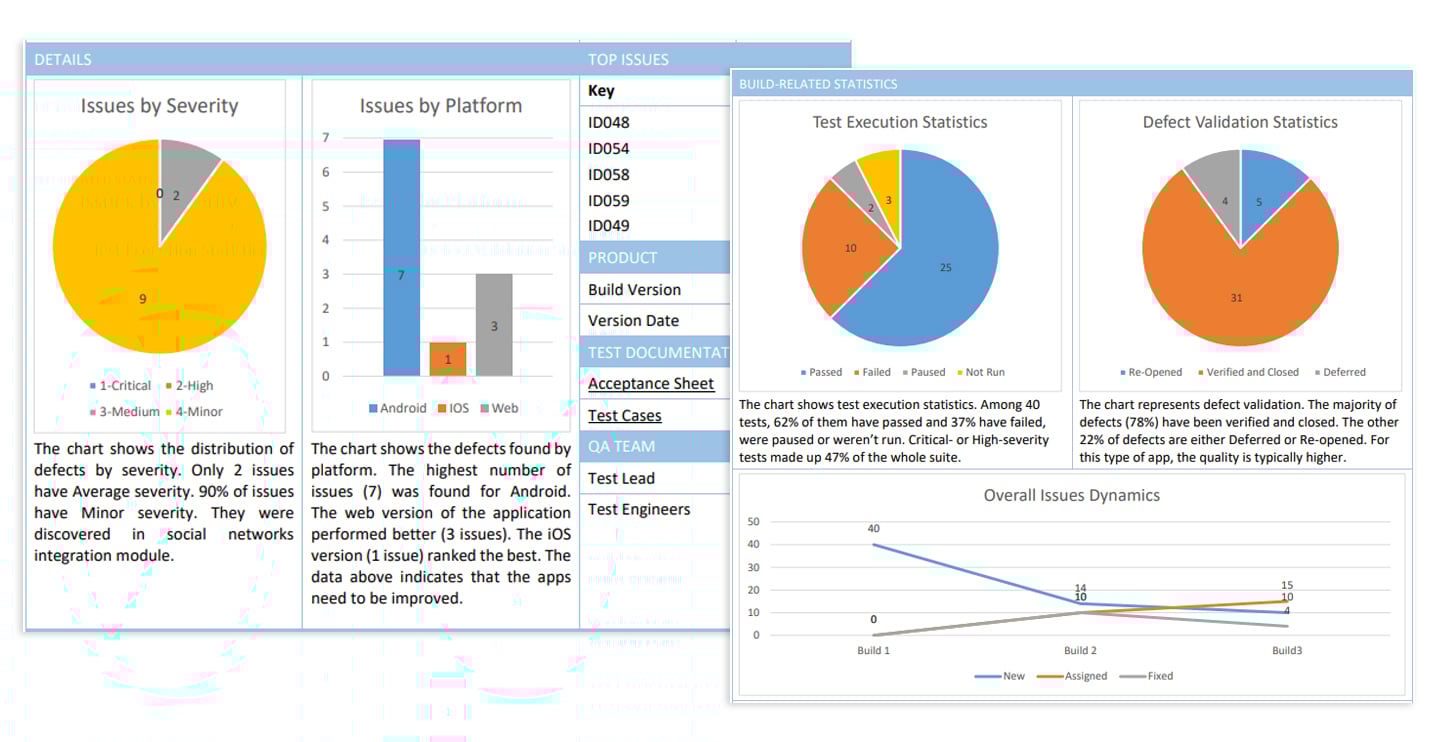
Task: Select the Deferred legend entry
Action: [x=1343, y=372]
